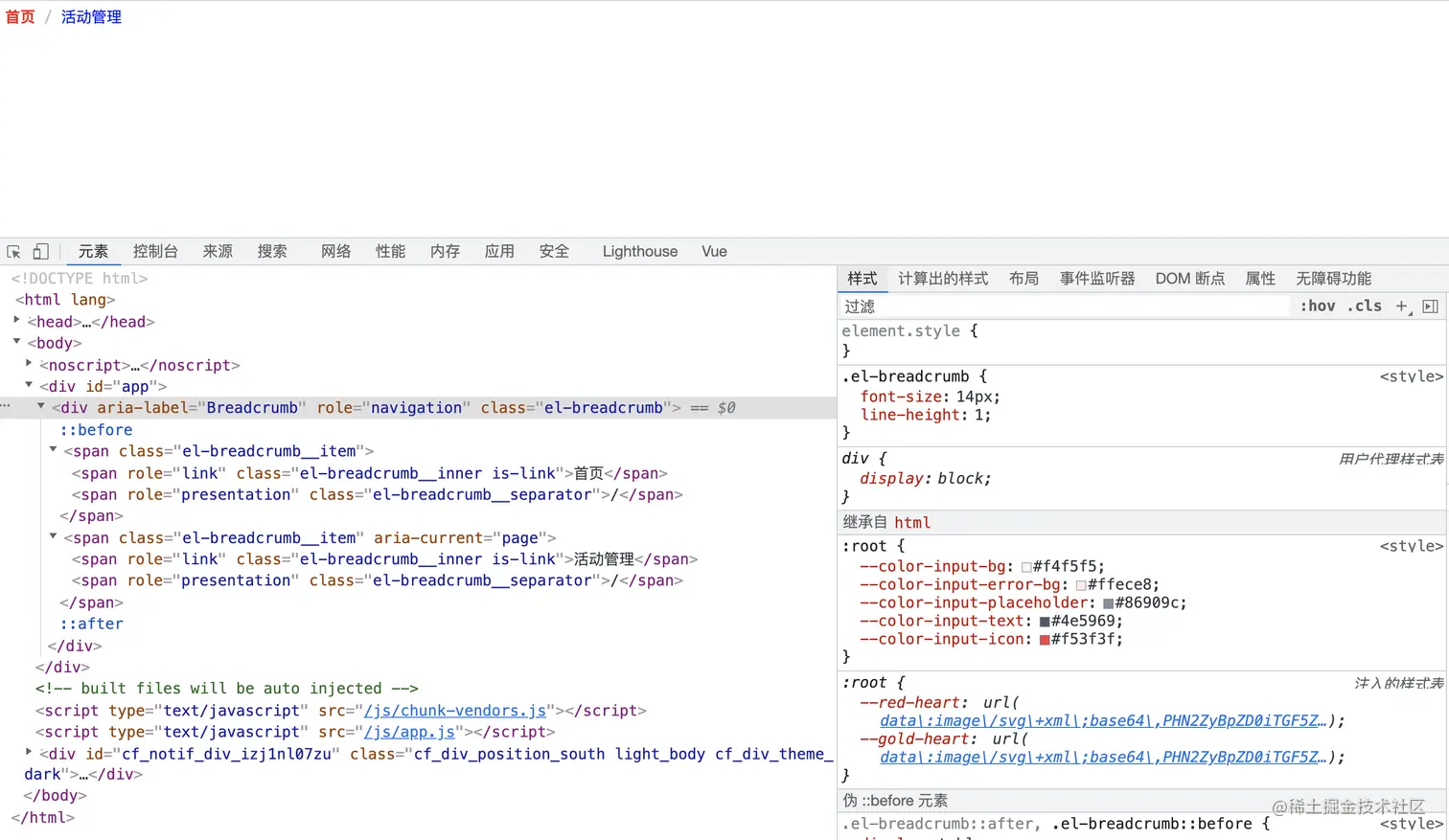Open the --red-heart data URL link
The height and width of the screenshot is (840, 1449).
tap(1103, 720)
